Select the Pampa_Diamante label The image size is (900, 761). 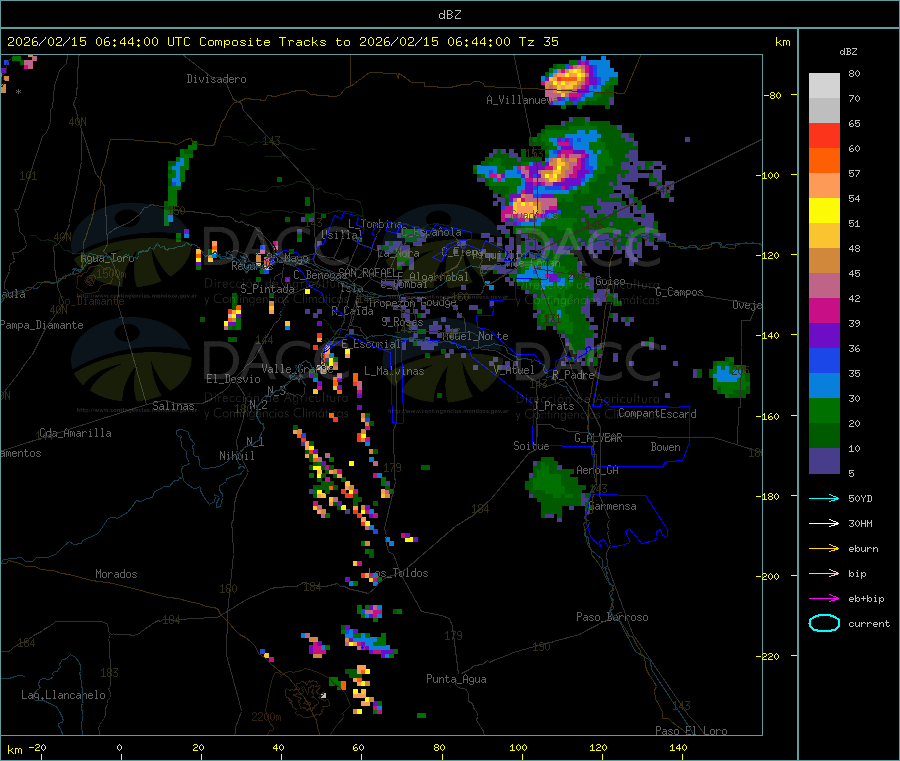(x=41, y=325)
